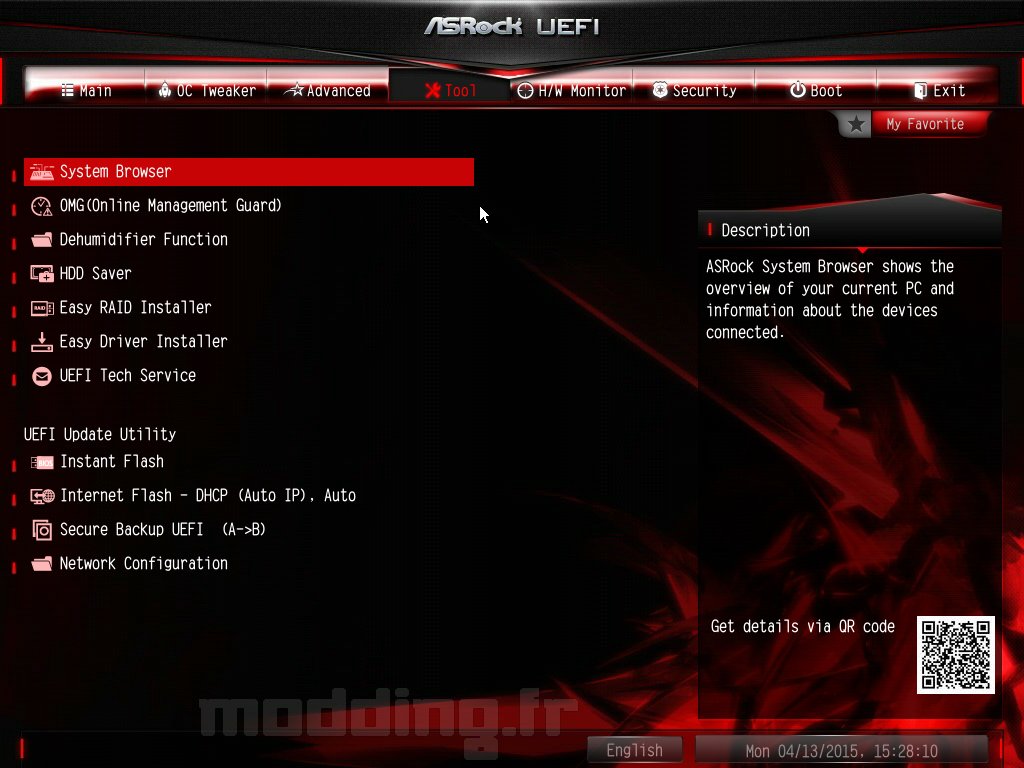
Task: Click the QR code image
Action: pyautogui.click(x=955, y=654)
